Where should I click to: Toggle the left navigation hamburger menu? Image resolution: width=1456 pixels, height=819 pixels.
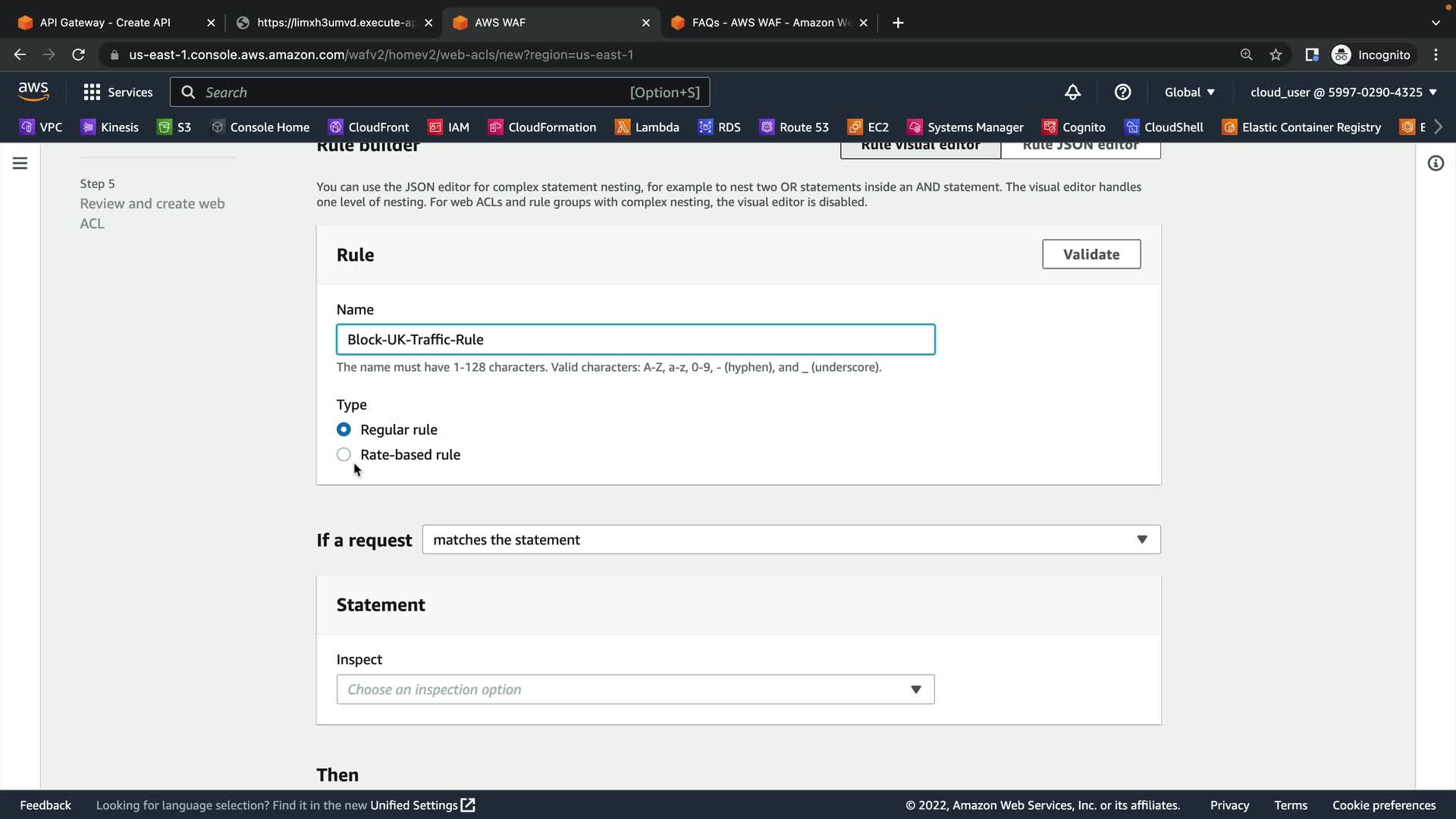[20, 163]
